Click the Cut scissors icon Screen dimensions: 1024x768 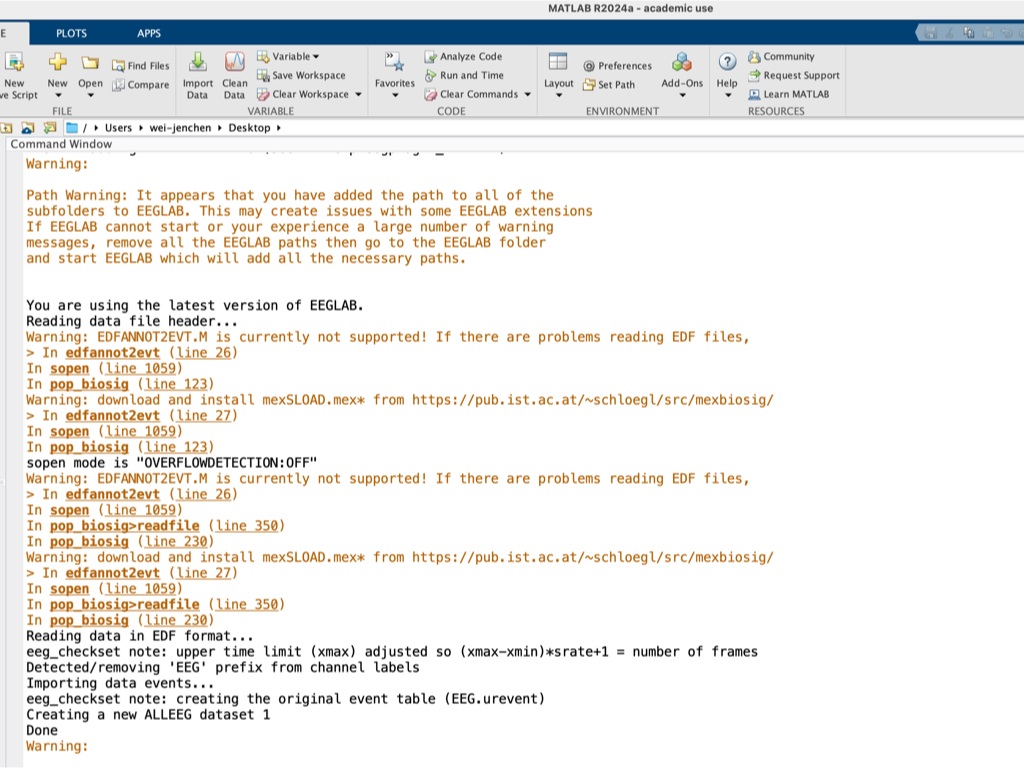coord(950,33)
